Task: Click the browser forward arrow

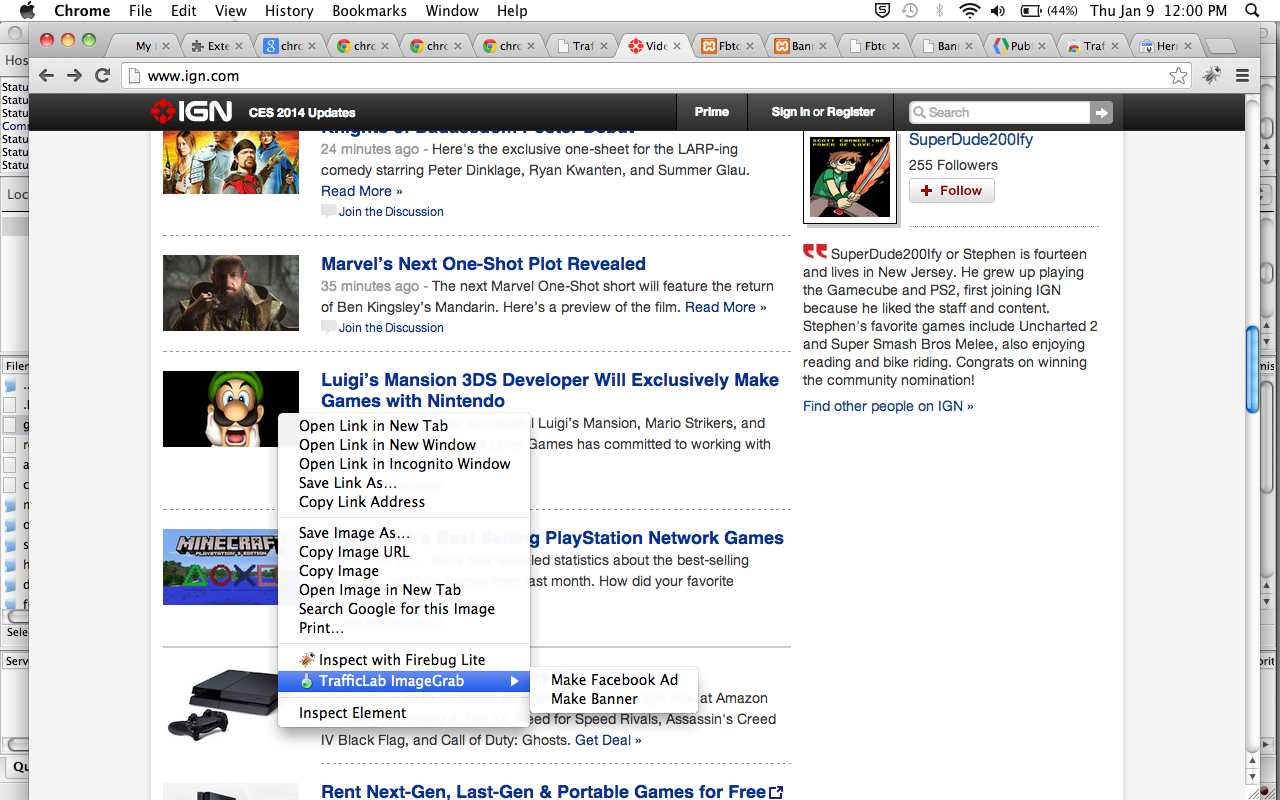Action: coord(74,75)
